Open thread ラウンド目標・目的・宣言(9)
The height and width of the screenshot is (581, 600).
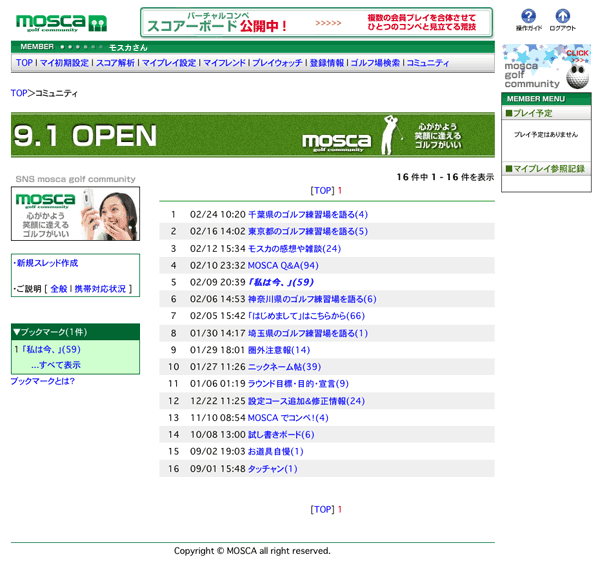pyautogui.click(x=298, y=384)
